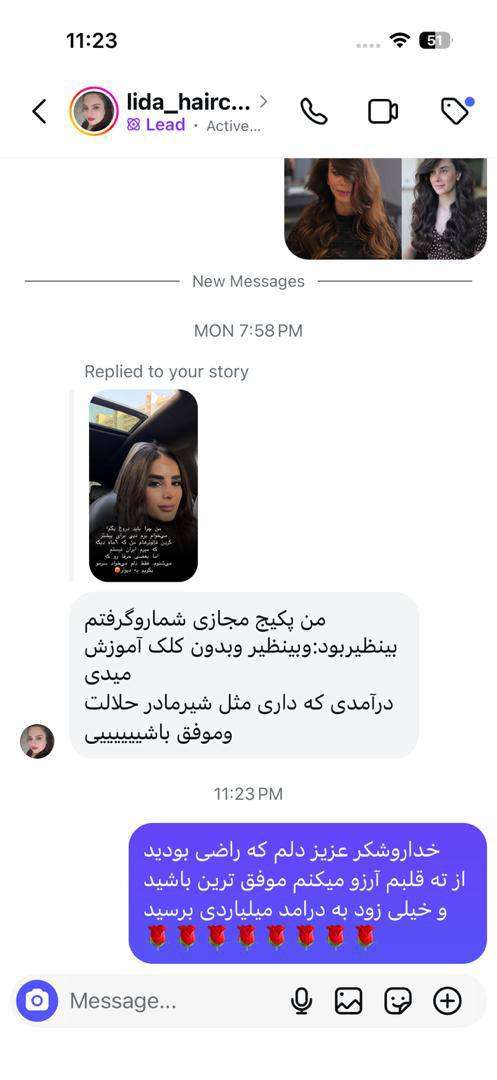The image size is (497, 1080).
Task: Open the label tag icon in header
Action: click(456, 110)
